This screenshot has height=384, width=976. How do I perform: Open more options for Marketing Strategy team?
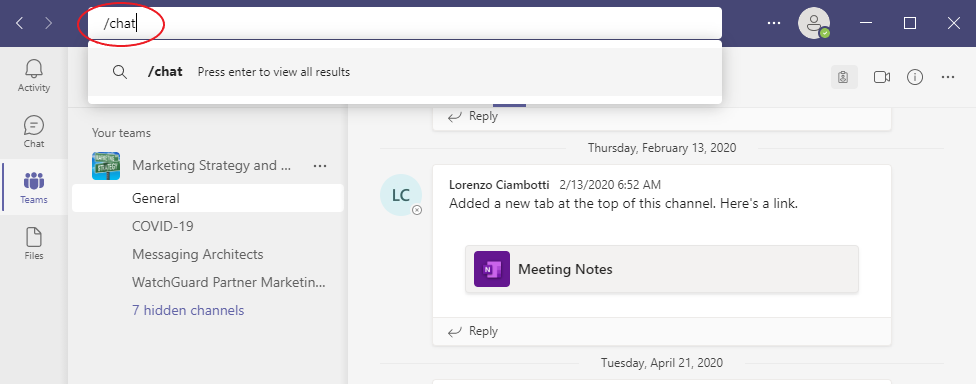[x=320, y=166]
